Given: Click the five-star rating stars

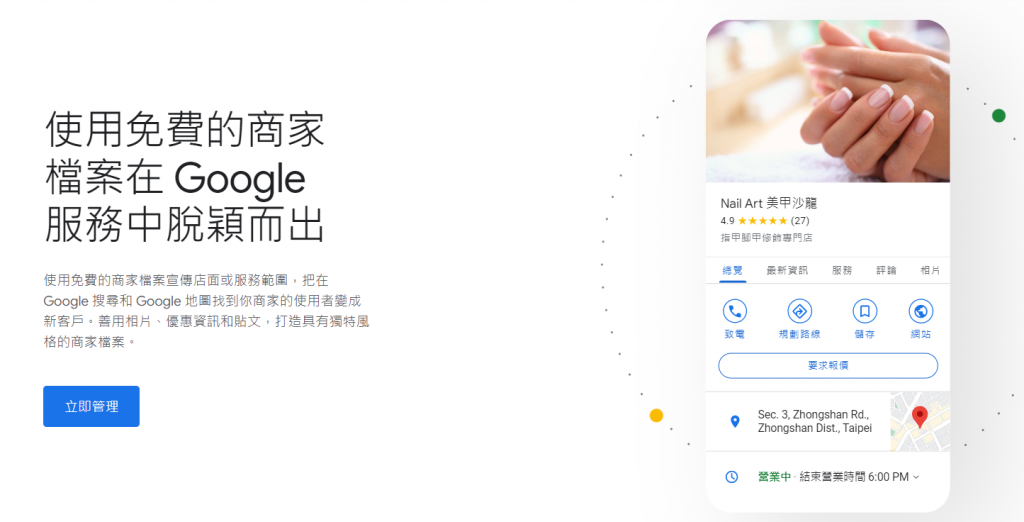Looking at the screenshot, I should (762, 221).
